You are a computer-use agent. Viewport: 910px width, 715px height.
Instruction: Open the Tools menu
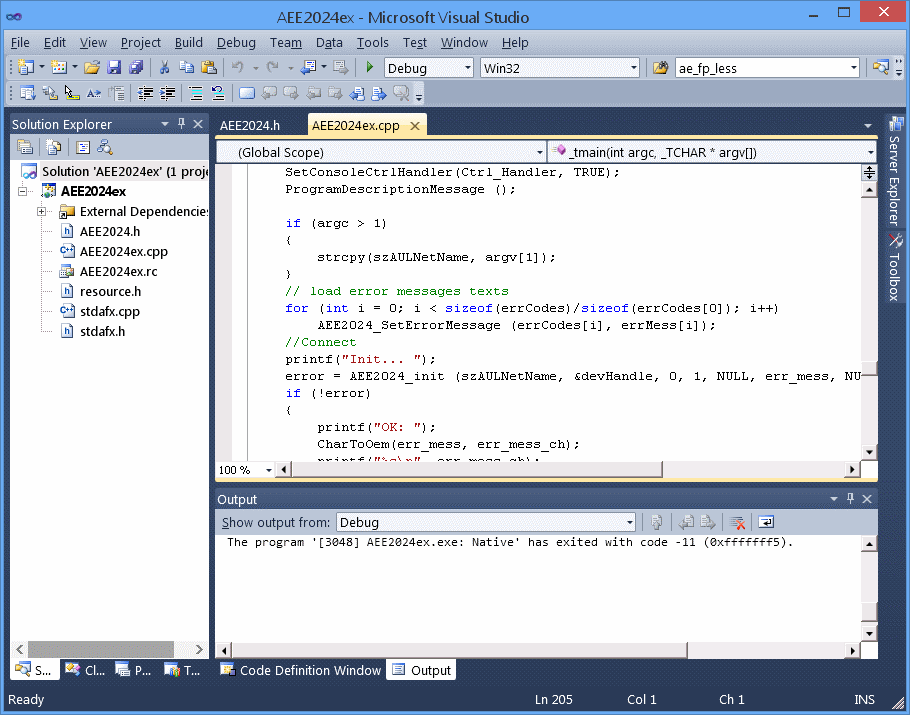pyautogui.click(x=372, y=42)
